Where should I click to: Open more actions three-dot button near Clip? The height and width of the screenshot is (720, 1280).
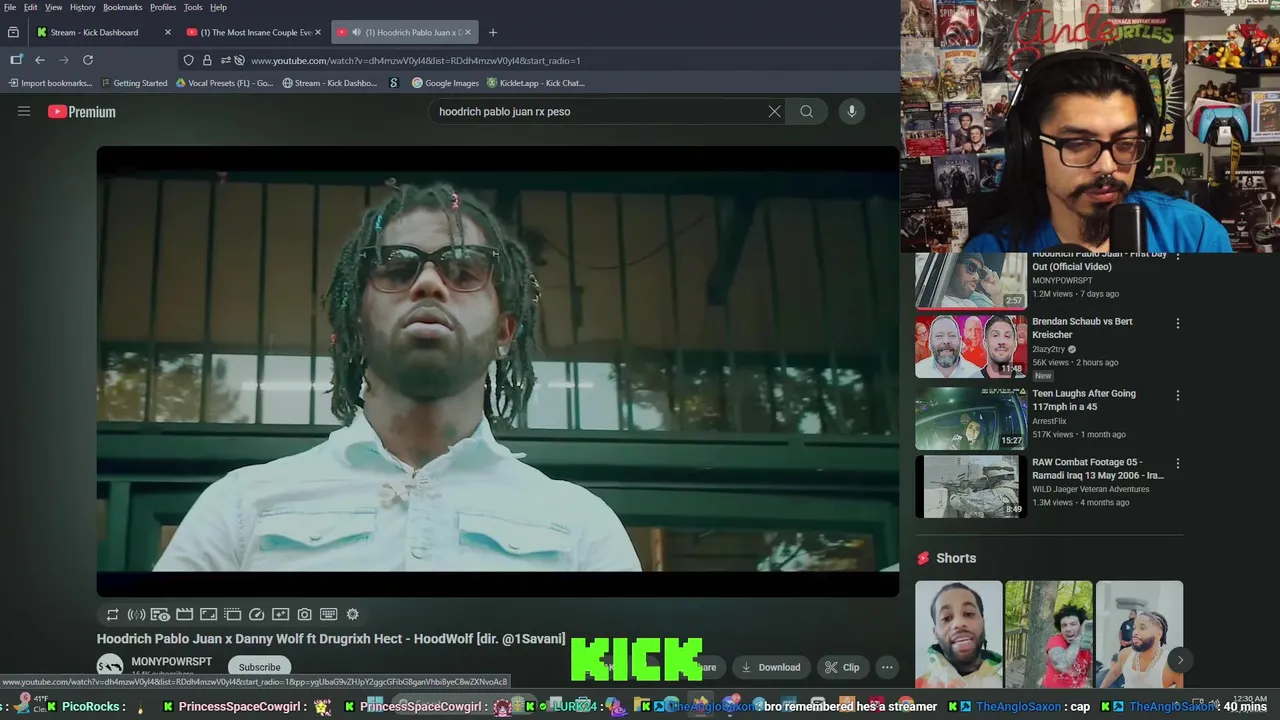[887, 667]
